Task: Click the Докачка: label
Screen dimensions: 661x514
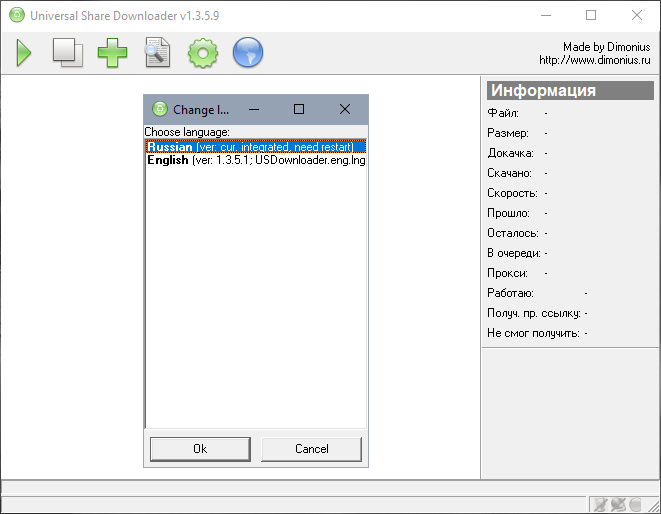Action: point(511,153)
